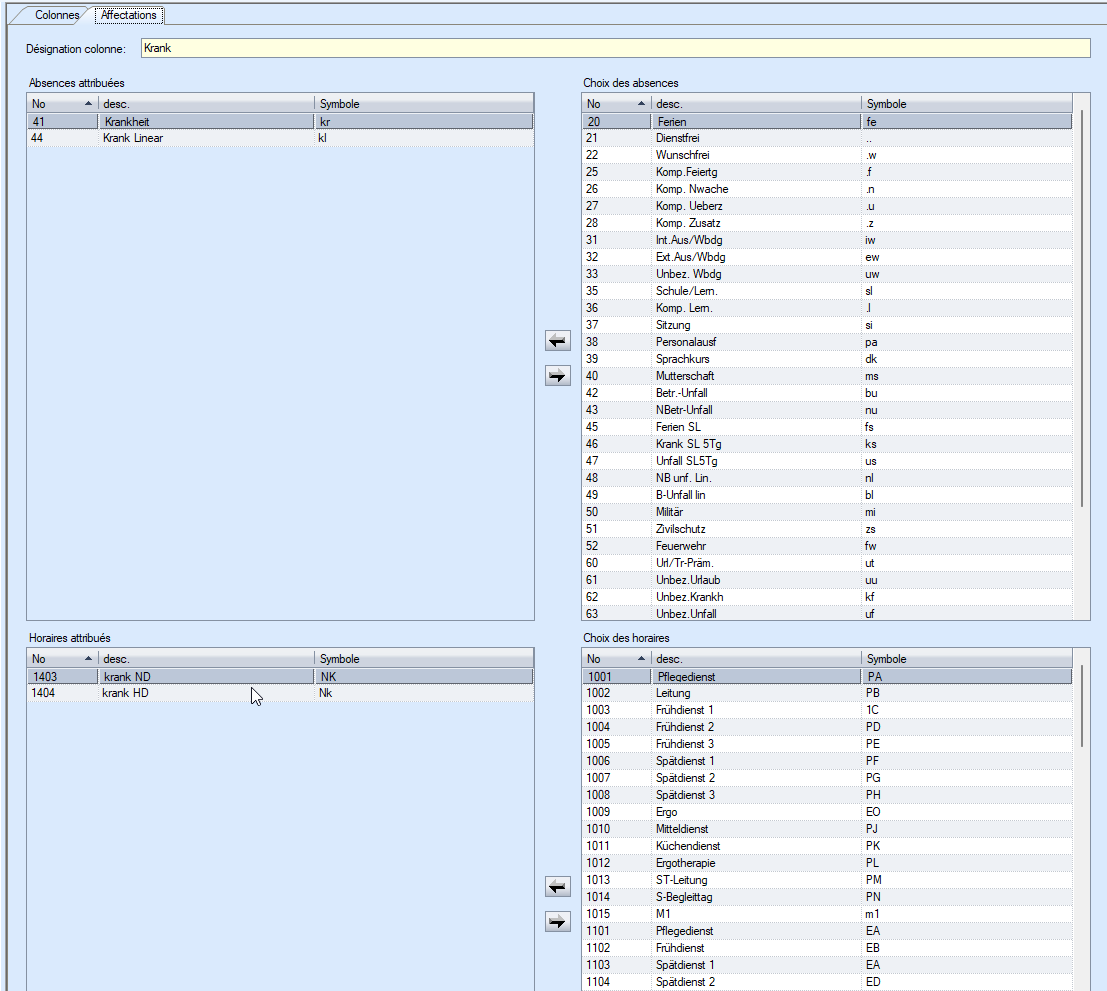The width and height of the screenshot is (1107, 991).
Task: Click the left arrow to assign selected horaire
Action: coord(557,887)
